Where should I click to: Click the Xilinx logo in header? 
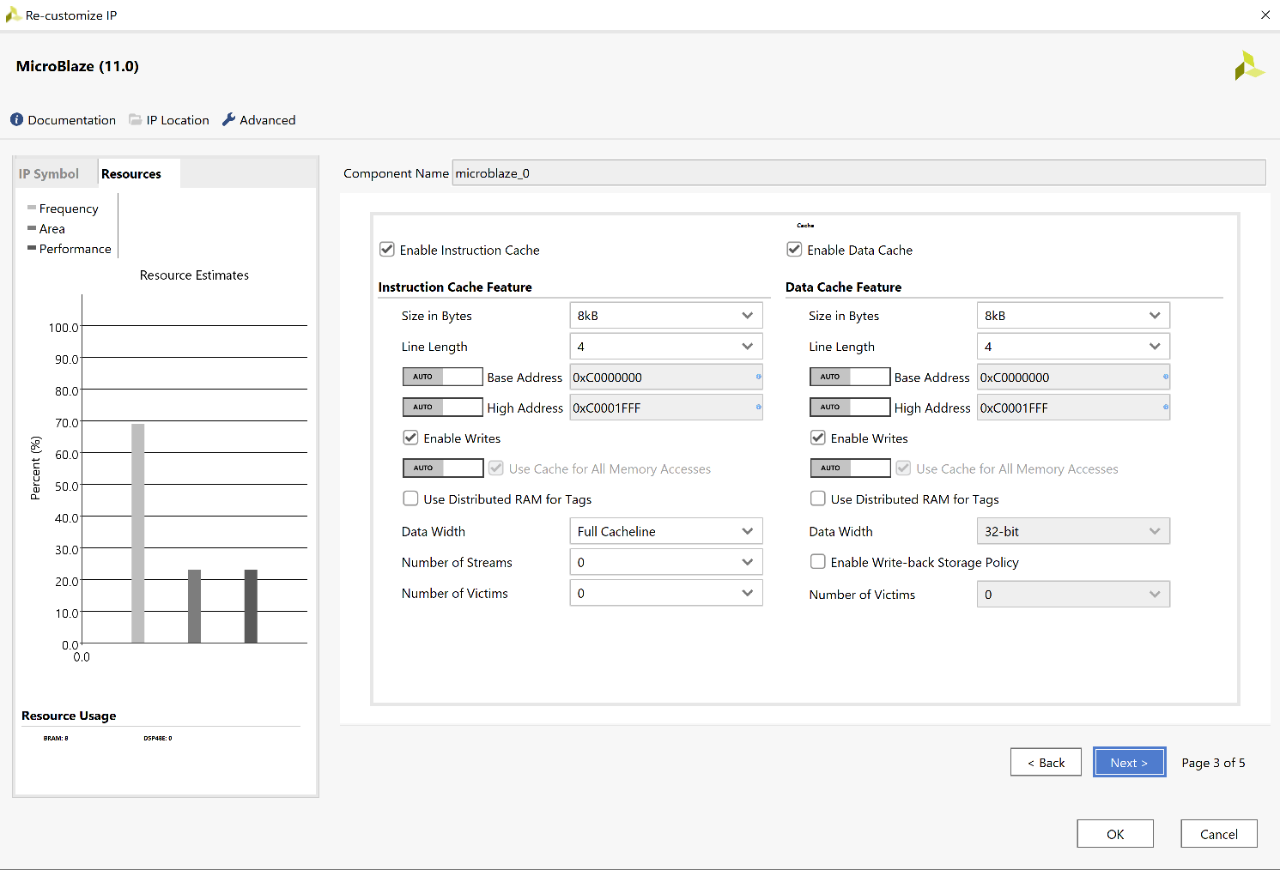tap(1249, 66)
